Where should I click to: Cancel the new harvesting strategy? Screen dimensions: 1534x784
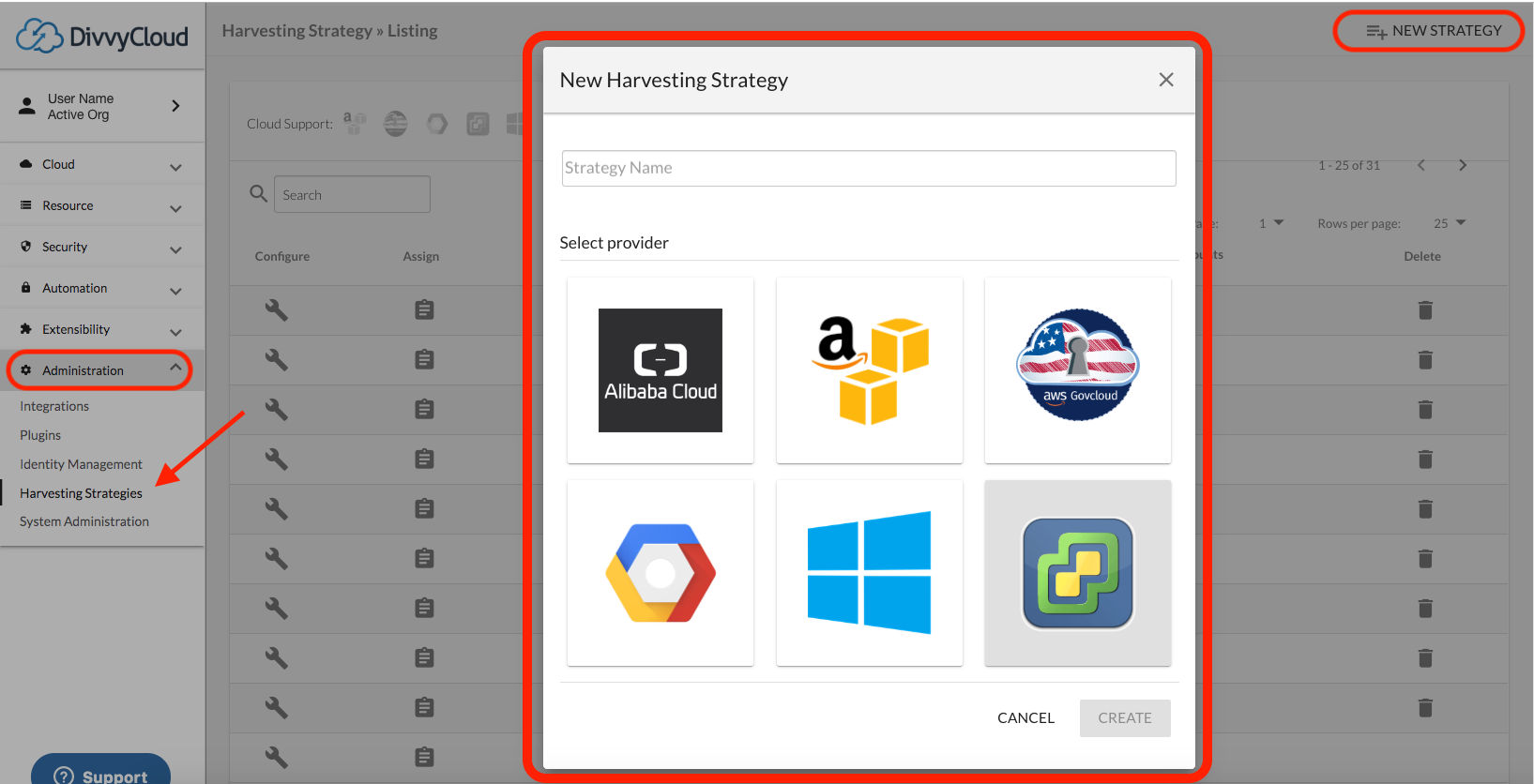[1025, 717]
